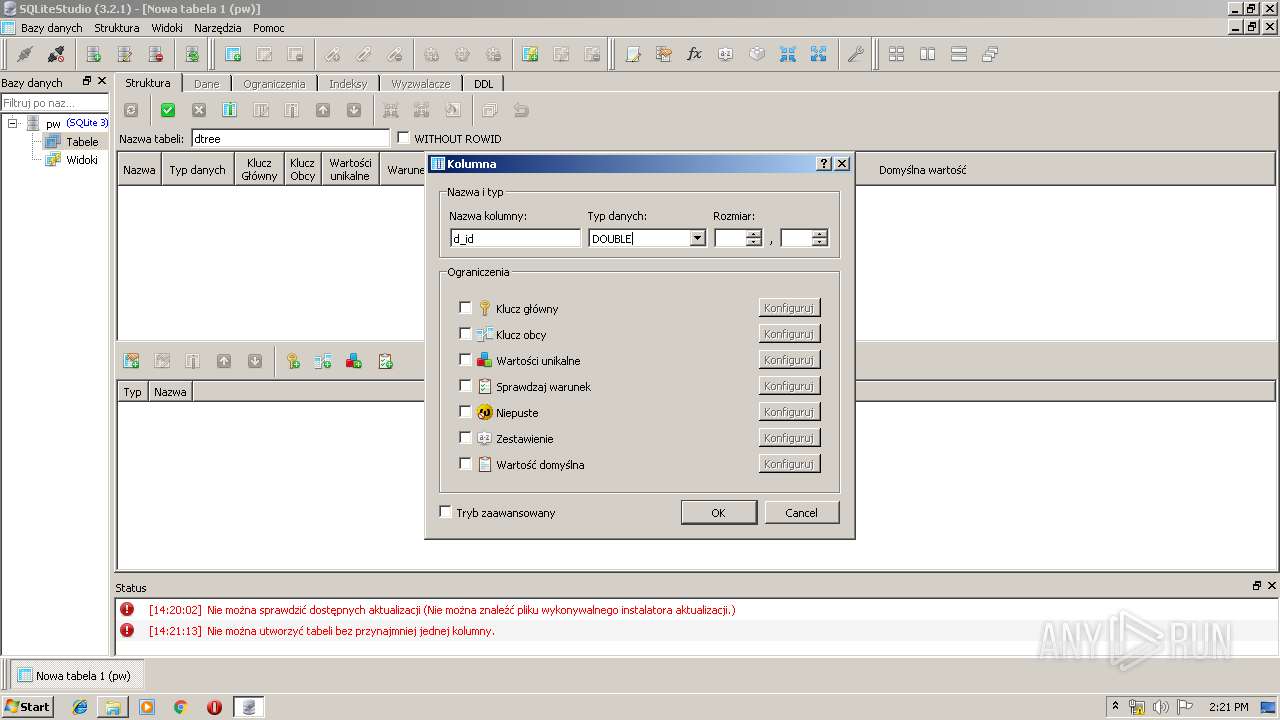Click the create new view icon
This screenshot has width=1280, height=720.
click(x=530, y=54)
